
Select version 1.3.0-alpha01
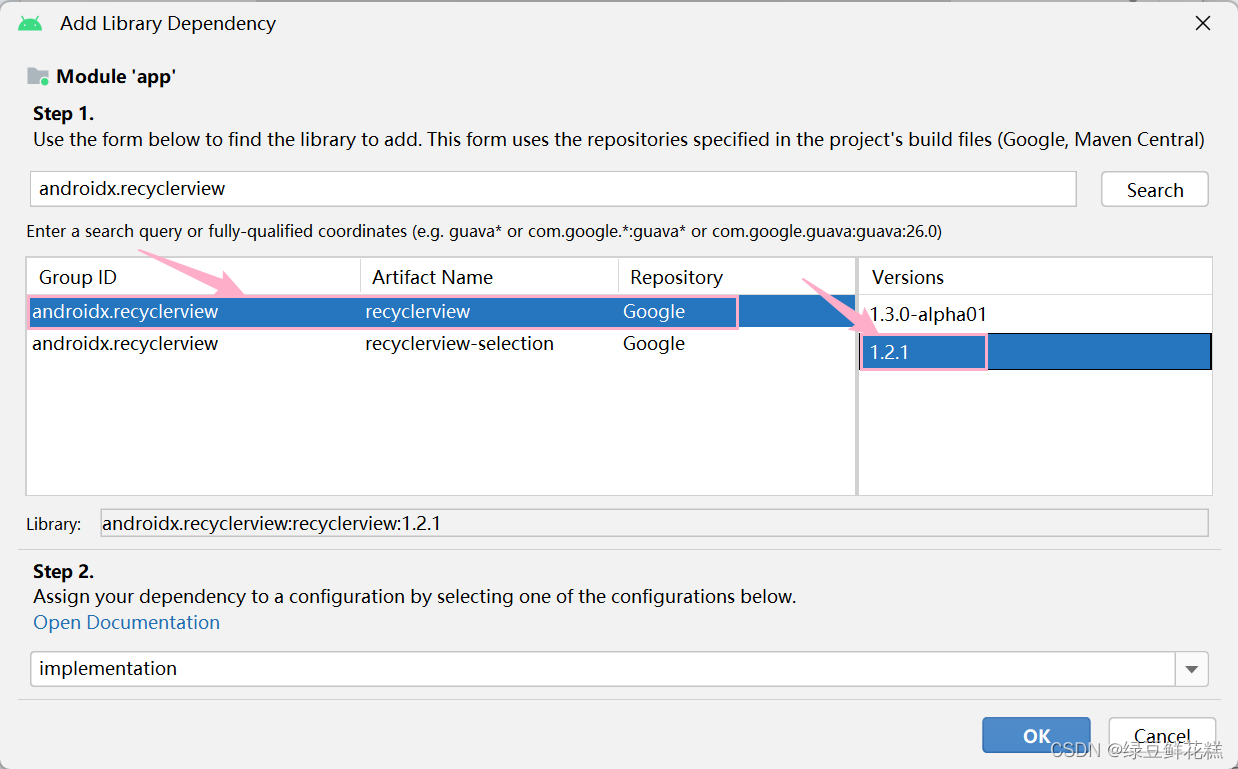coord(1035,314)
